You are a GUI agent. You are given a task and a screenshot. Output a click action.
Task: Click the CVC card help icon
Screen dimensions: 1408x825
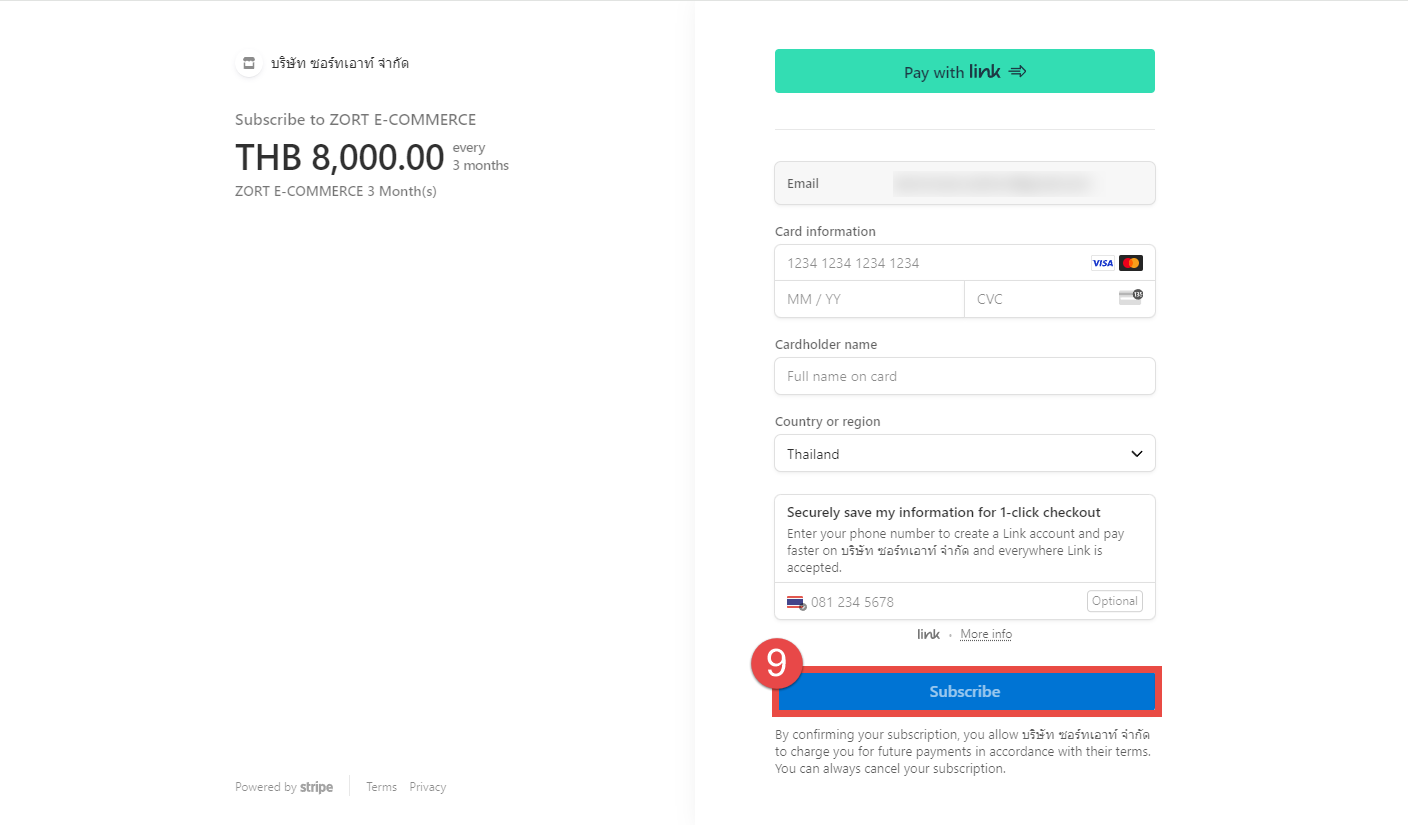tap(1130, 297)
